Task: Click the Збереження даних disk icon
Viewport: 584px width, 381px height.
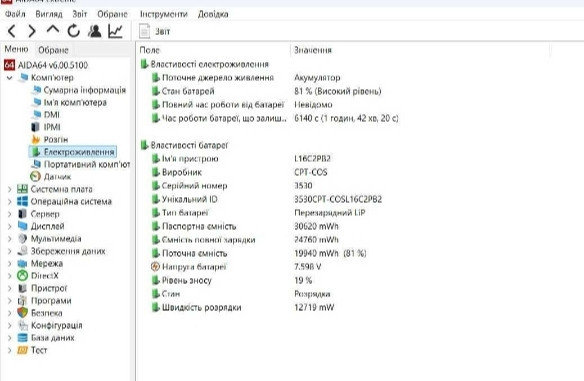Action: (22, 251)
